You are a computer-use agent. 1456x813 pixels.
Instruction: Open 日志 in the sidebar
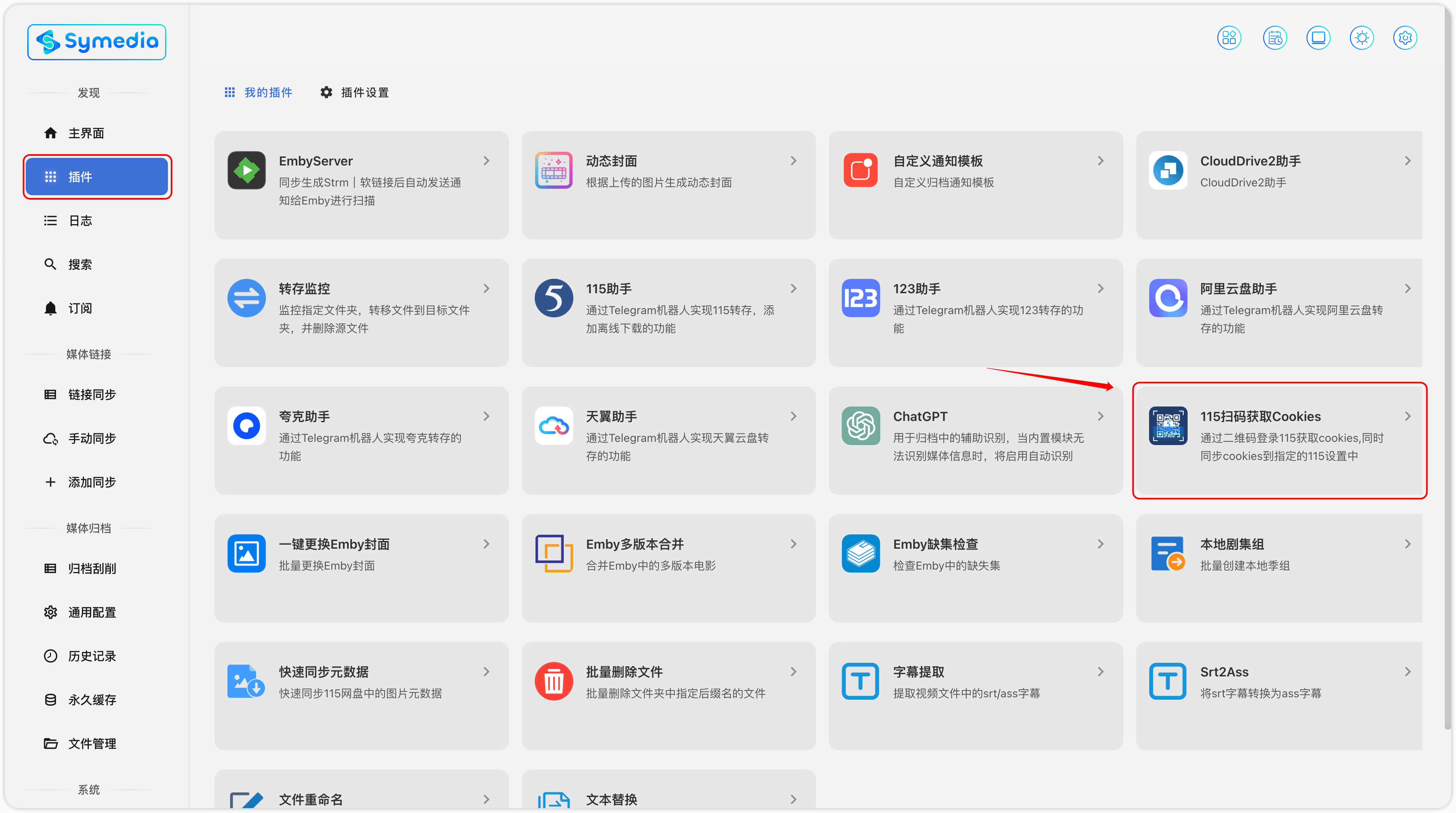coord(97,221)
